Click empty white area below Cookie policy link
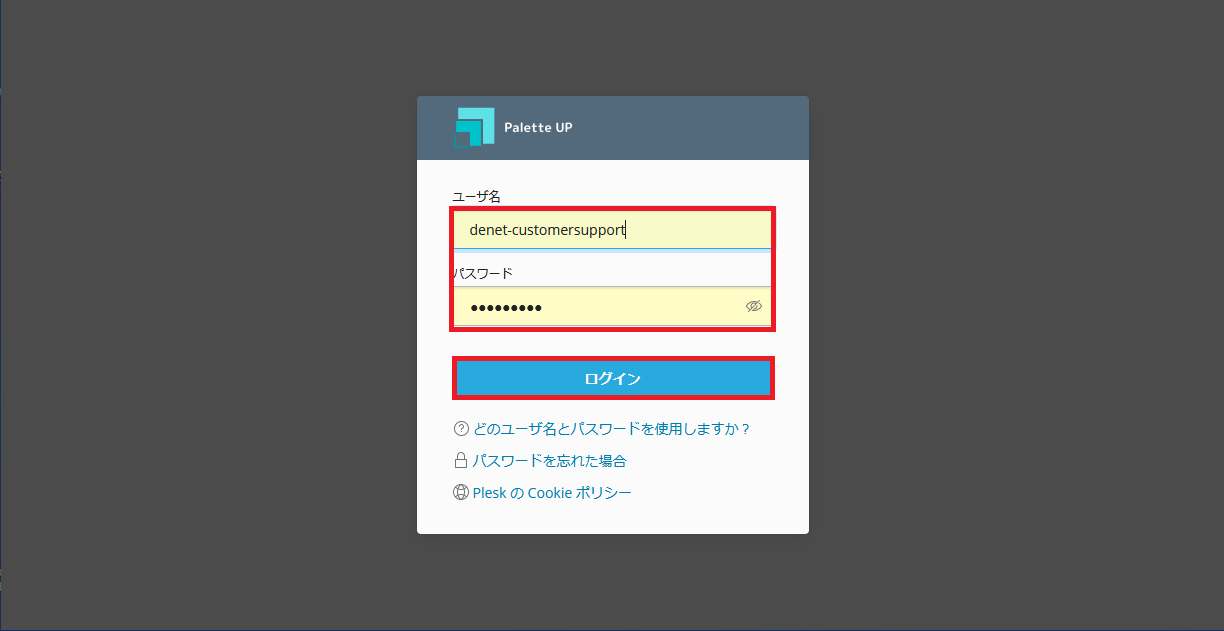 tap(613, 518)
